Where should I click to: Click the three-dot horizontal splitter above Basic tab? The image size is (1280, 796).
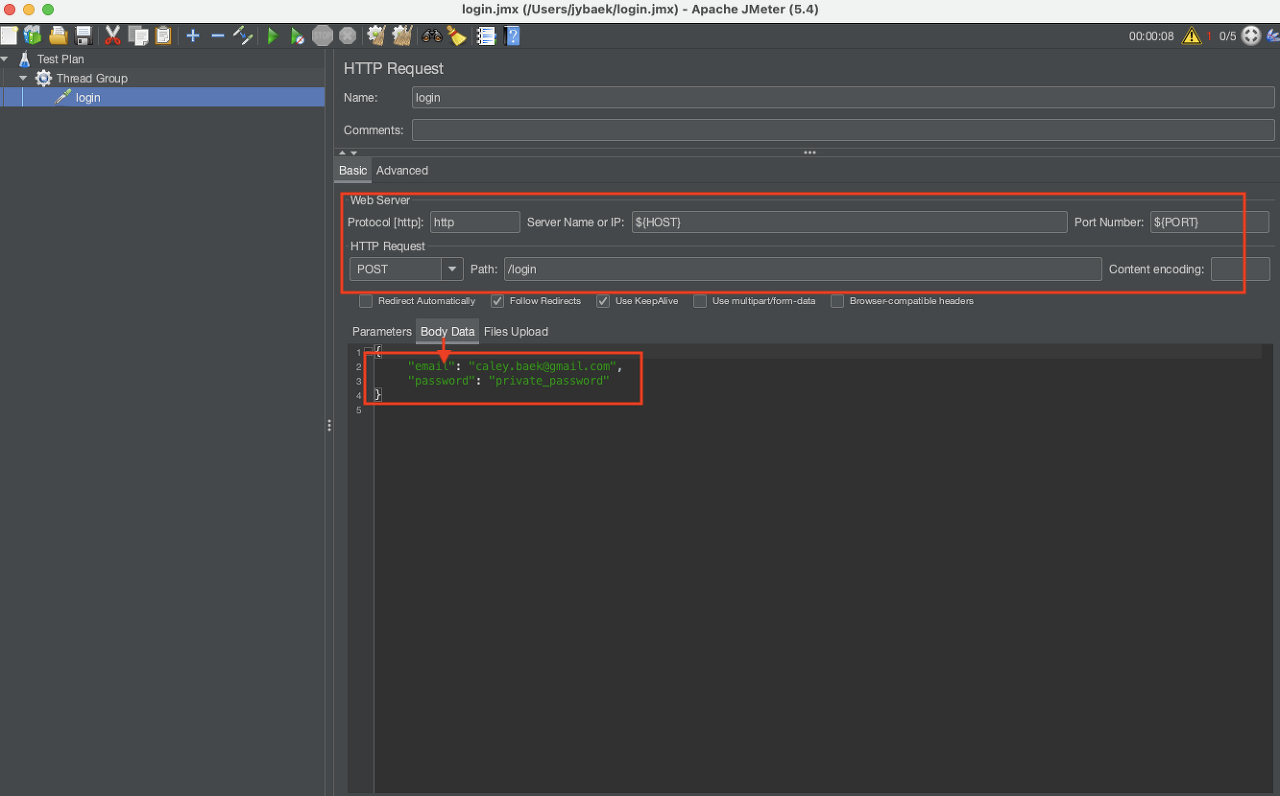click(x=809, y=153)
